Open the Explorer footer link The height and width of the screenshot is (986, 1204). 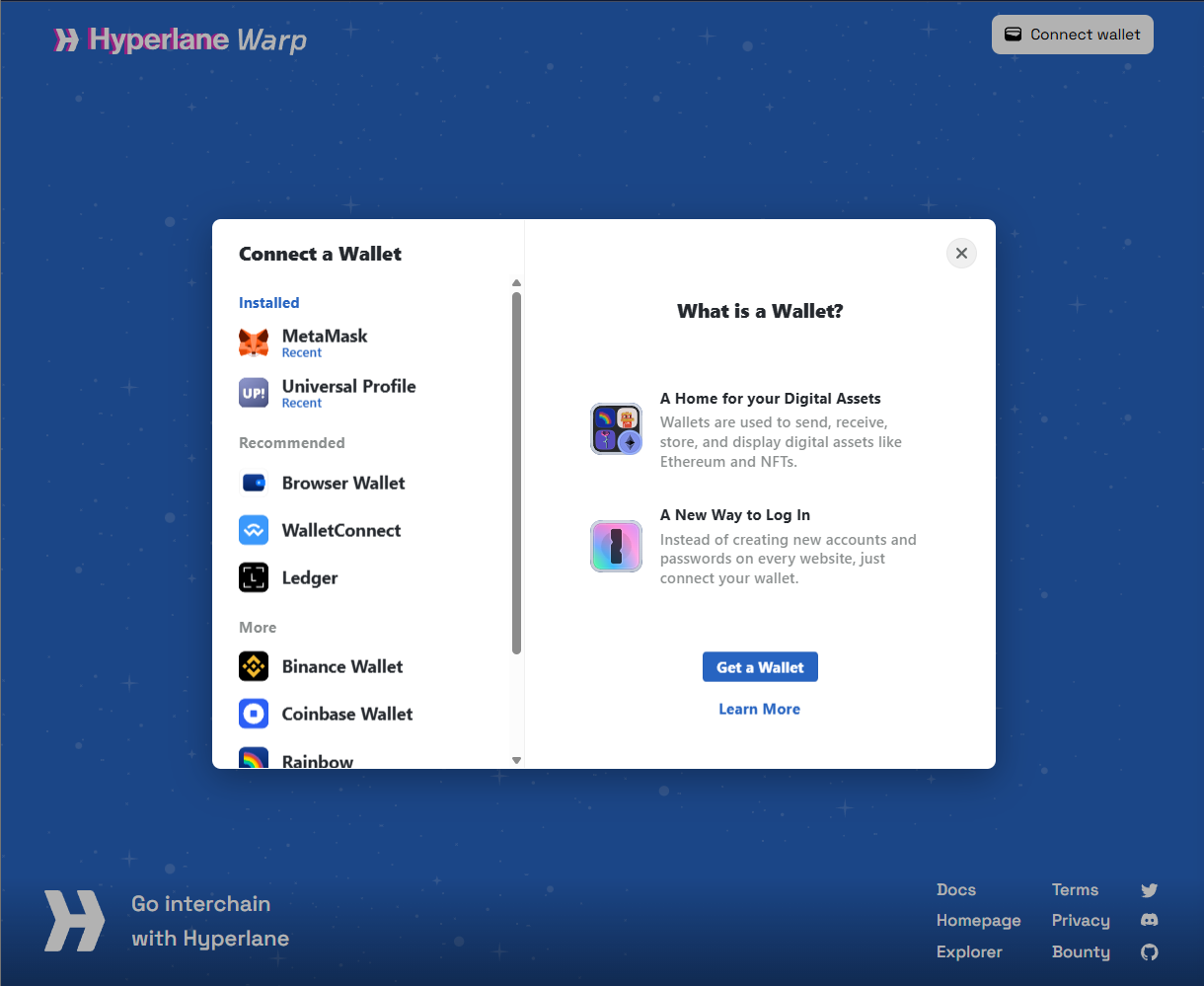pyautogui.click(x=969, y=952)
